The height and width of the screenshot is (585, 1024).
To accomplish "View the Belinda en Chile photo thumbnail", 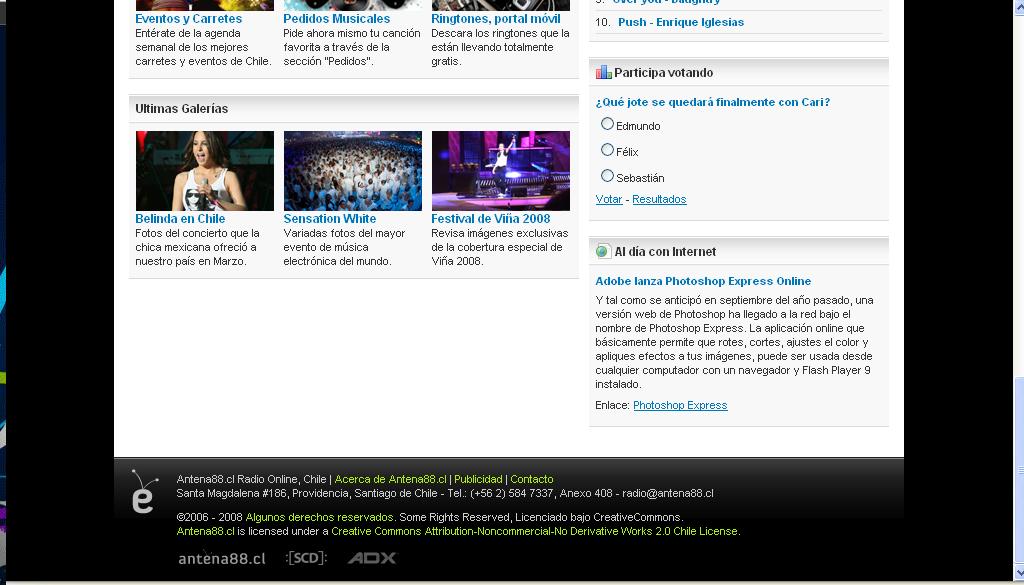I will click(205, 171).
